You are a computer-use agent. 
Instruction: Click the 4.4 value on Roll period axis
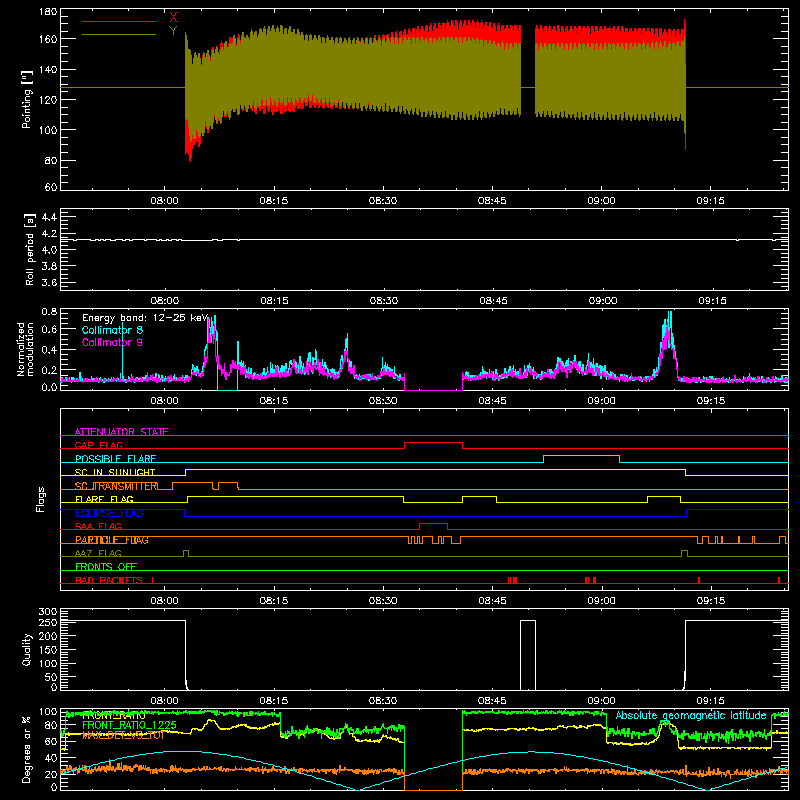49,217
